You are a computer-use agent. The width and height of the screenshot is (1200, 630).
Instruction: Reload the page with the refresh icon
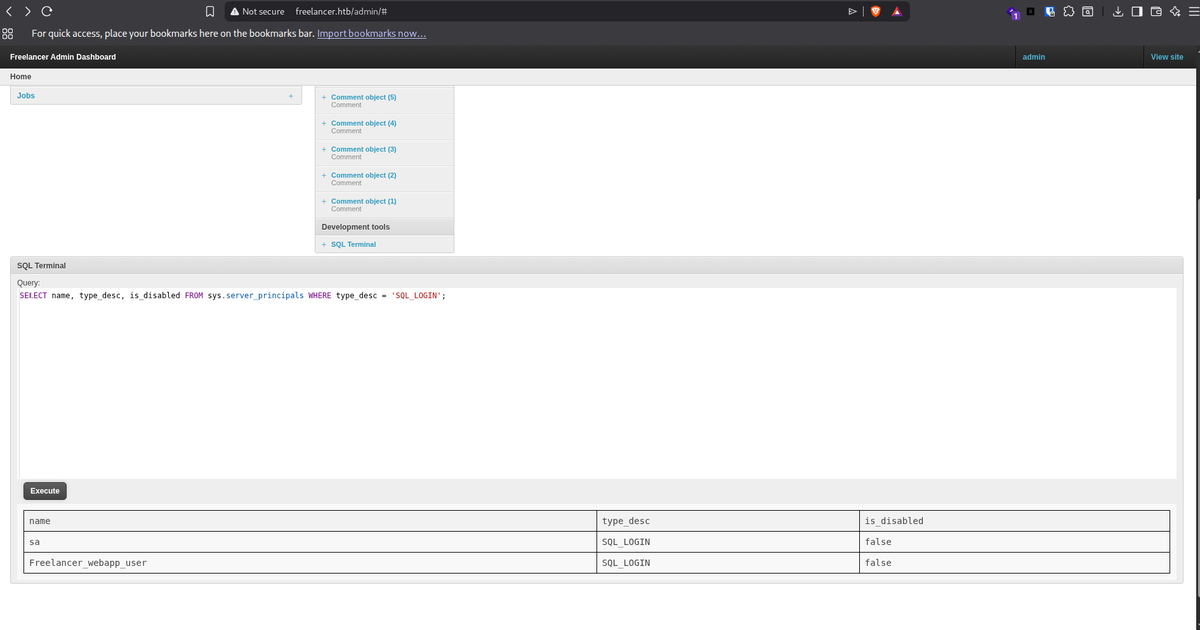point(46,11)
